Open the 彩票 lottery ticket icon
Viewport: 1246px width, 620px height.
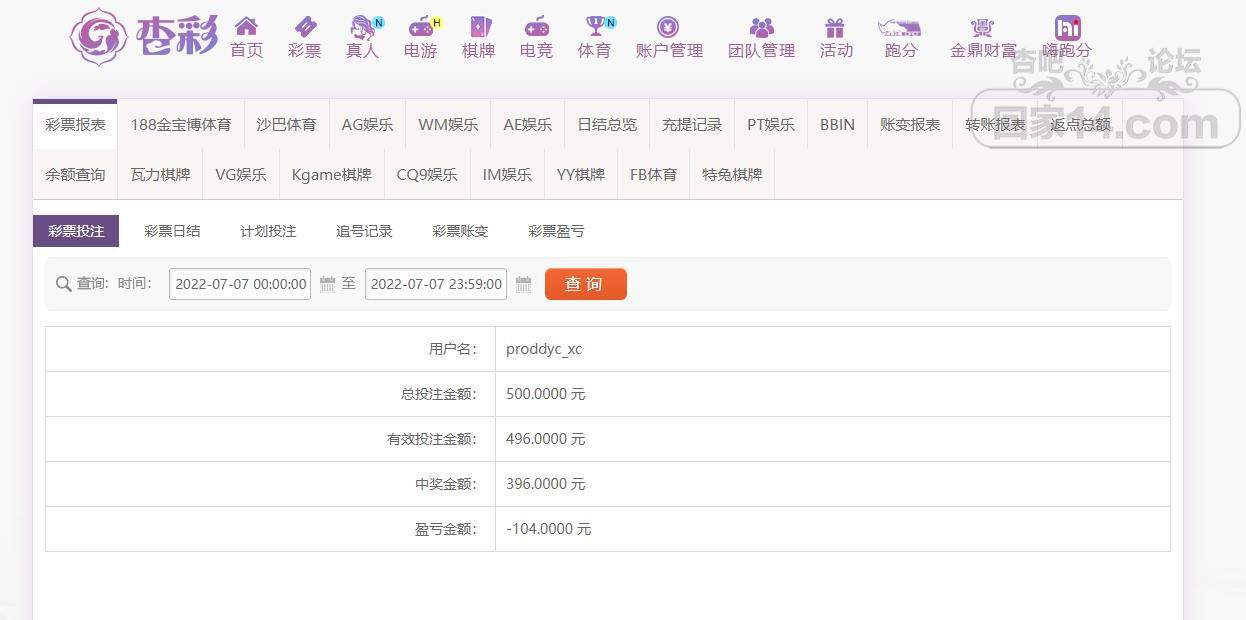pos(304,27)
